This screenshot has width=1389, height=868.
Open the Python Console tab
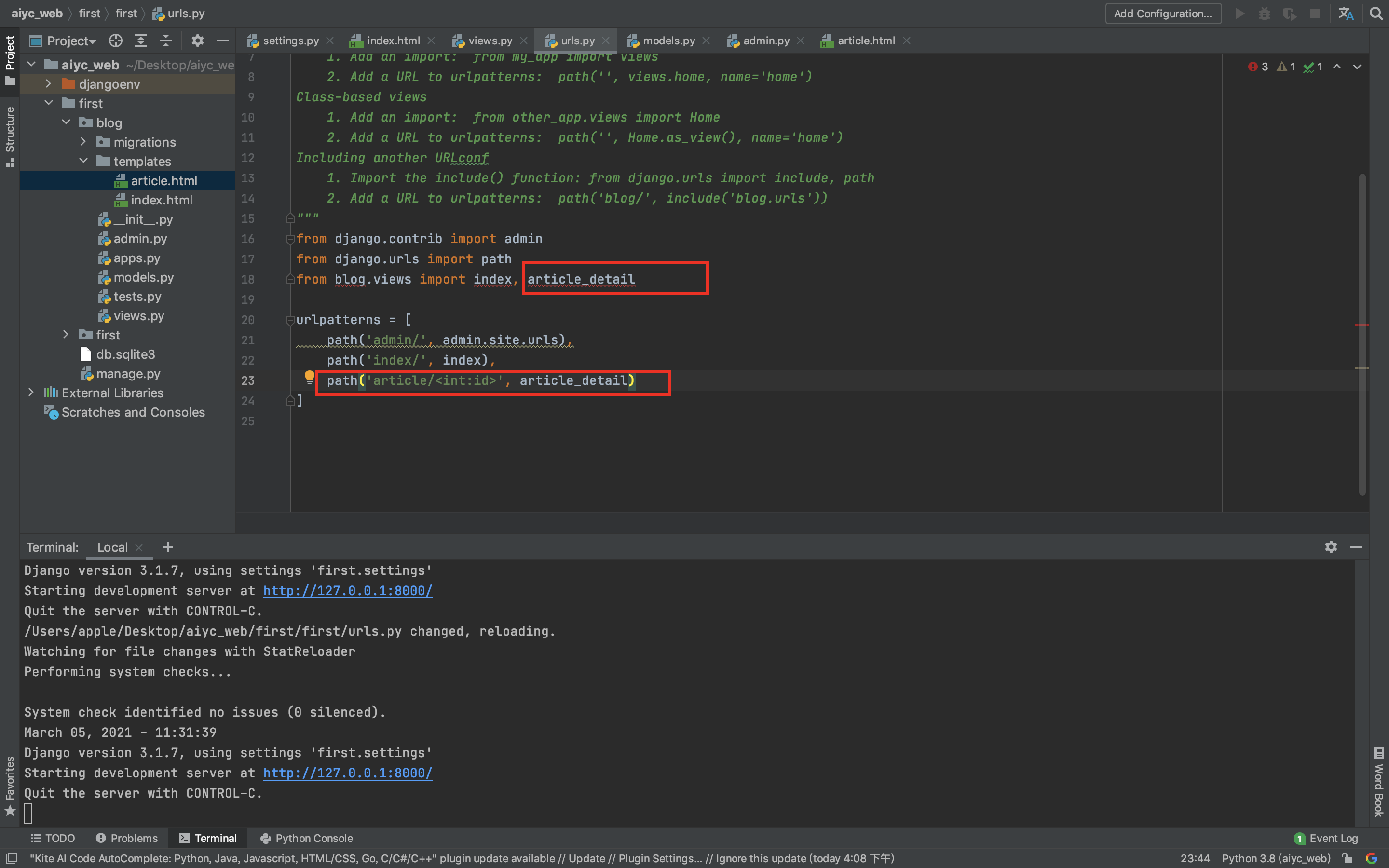307,838
